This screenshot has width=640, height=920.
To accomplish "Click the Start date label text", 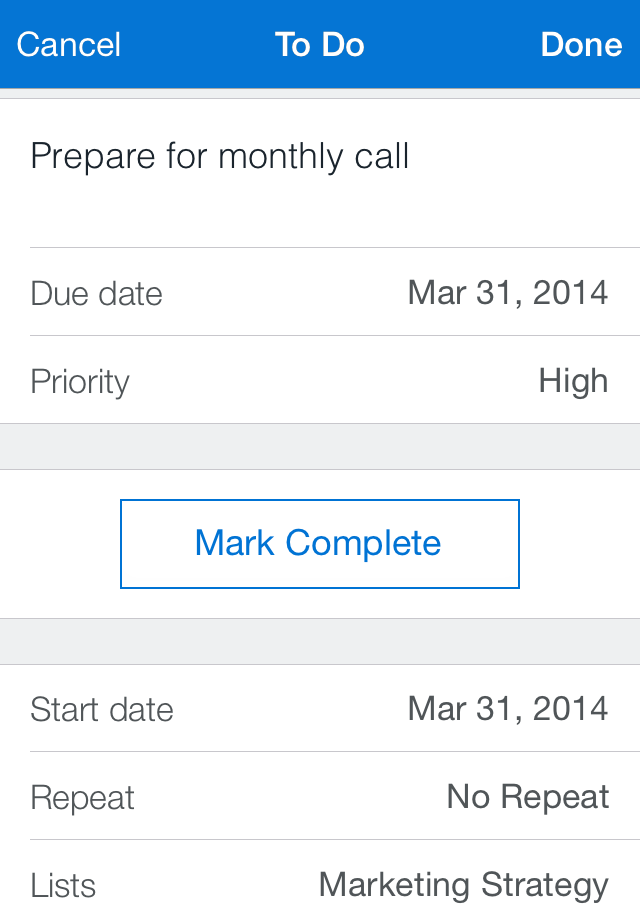I will [101, 710].
